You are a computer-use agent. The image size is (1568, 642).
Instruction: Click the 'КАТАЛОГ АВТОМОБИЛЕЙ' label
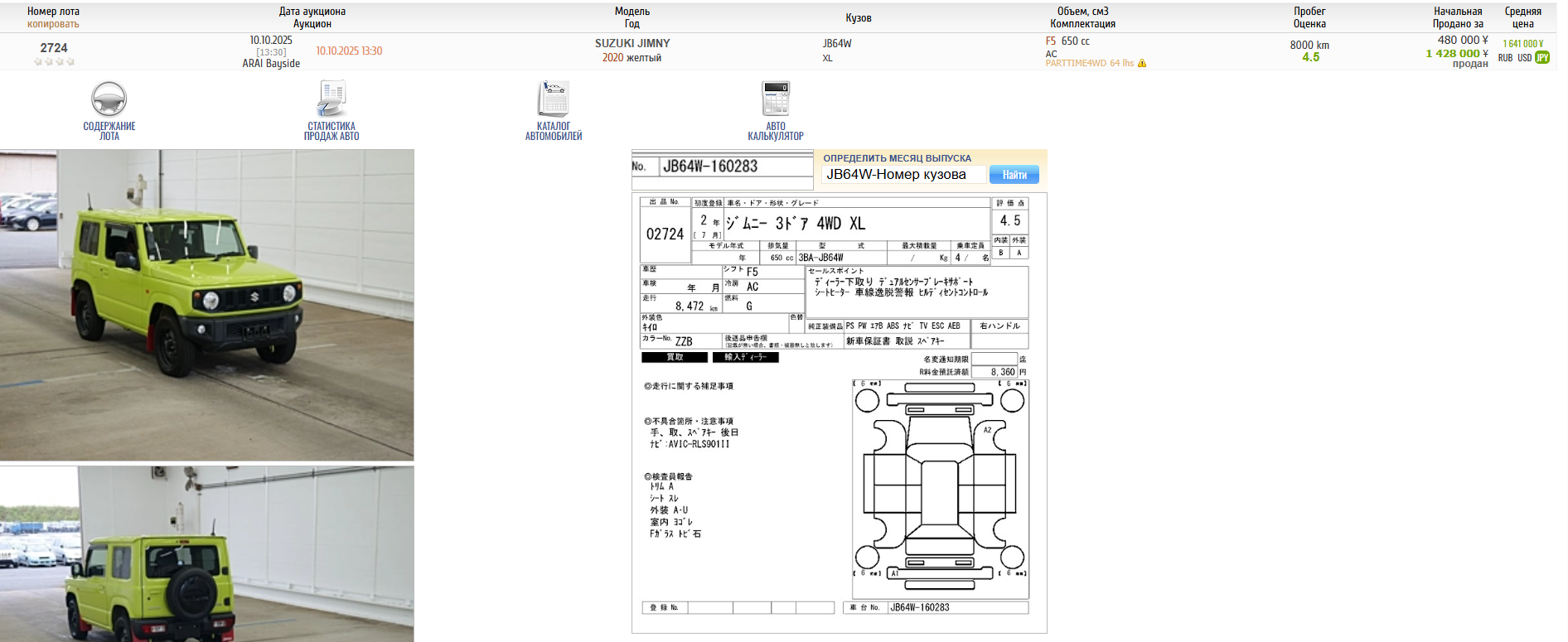(554, 131)
